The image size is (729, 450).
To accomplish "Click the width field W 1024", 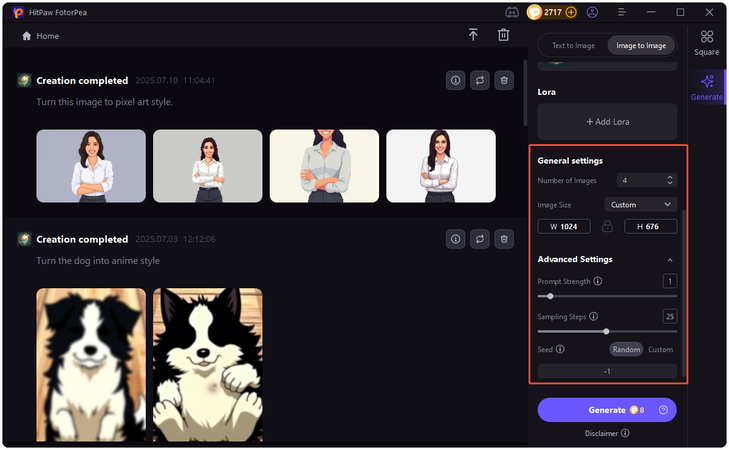I will point(564,226).
